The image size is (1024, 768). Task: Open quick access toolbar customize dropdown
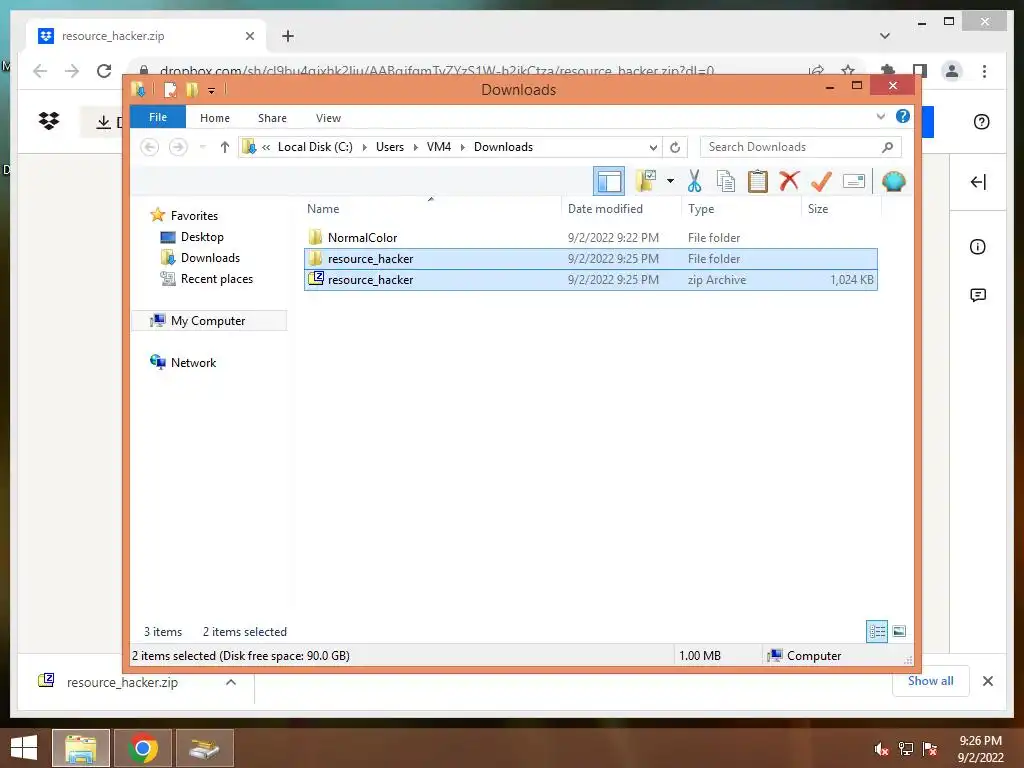tap(211, 91)
